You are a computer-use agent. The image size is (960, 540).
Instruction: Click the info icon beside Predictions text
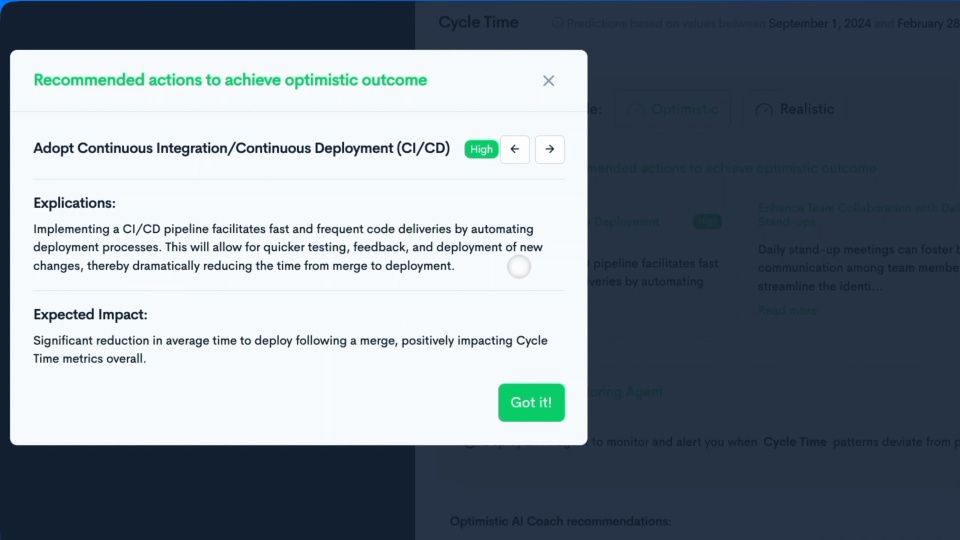(x=557, y=23)
